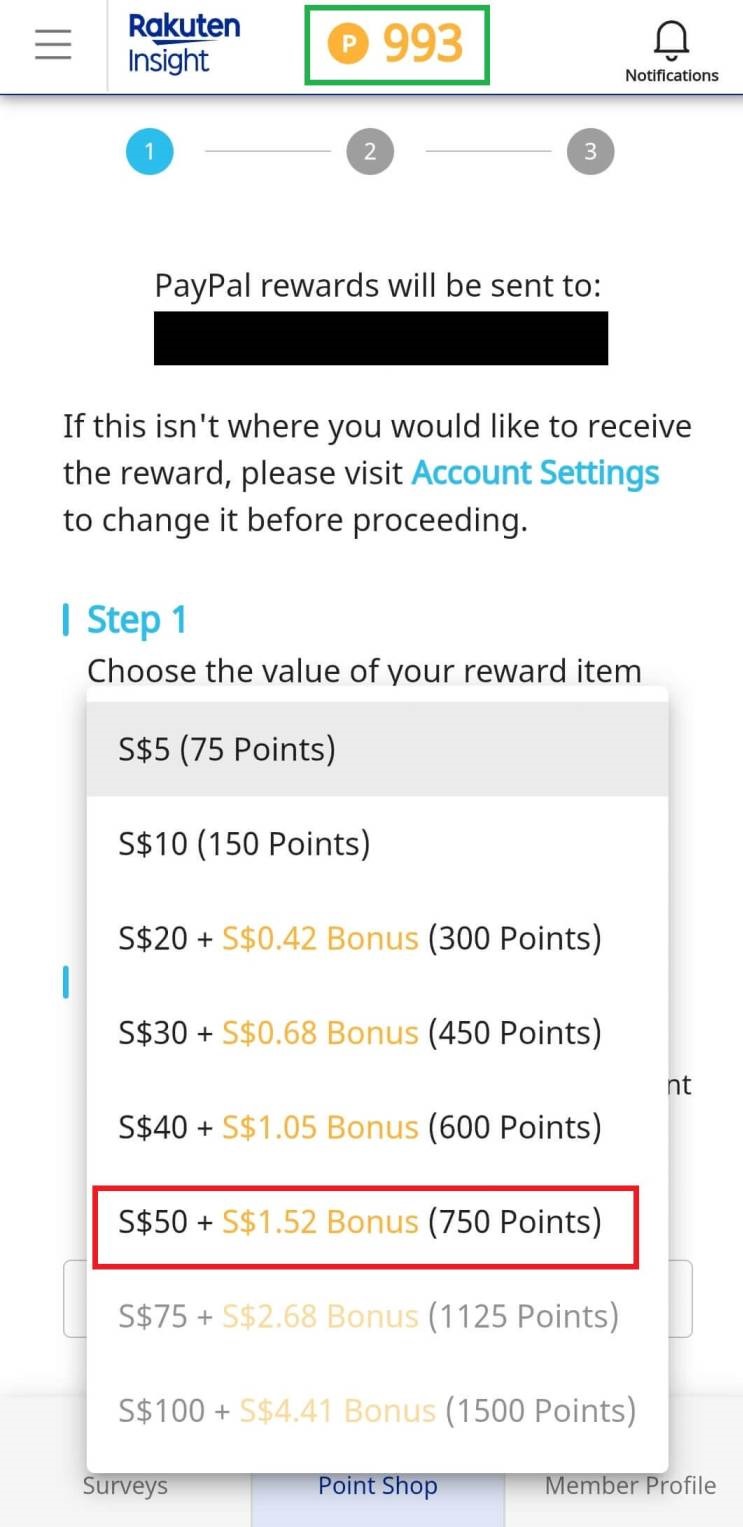The width and height of the screenshot is (743, 1527).
Task: Choose S$40 reward for 600 Points
Action: (377, 1127)
